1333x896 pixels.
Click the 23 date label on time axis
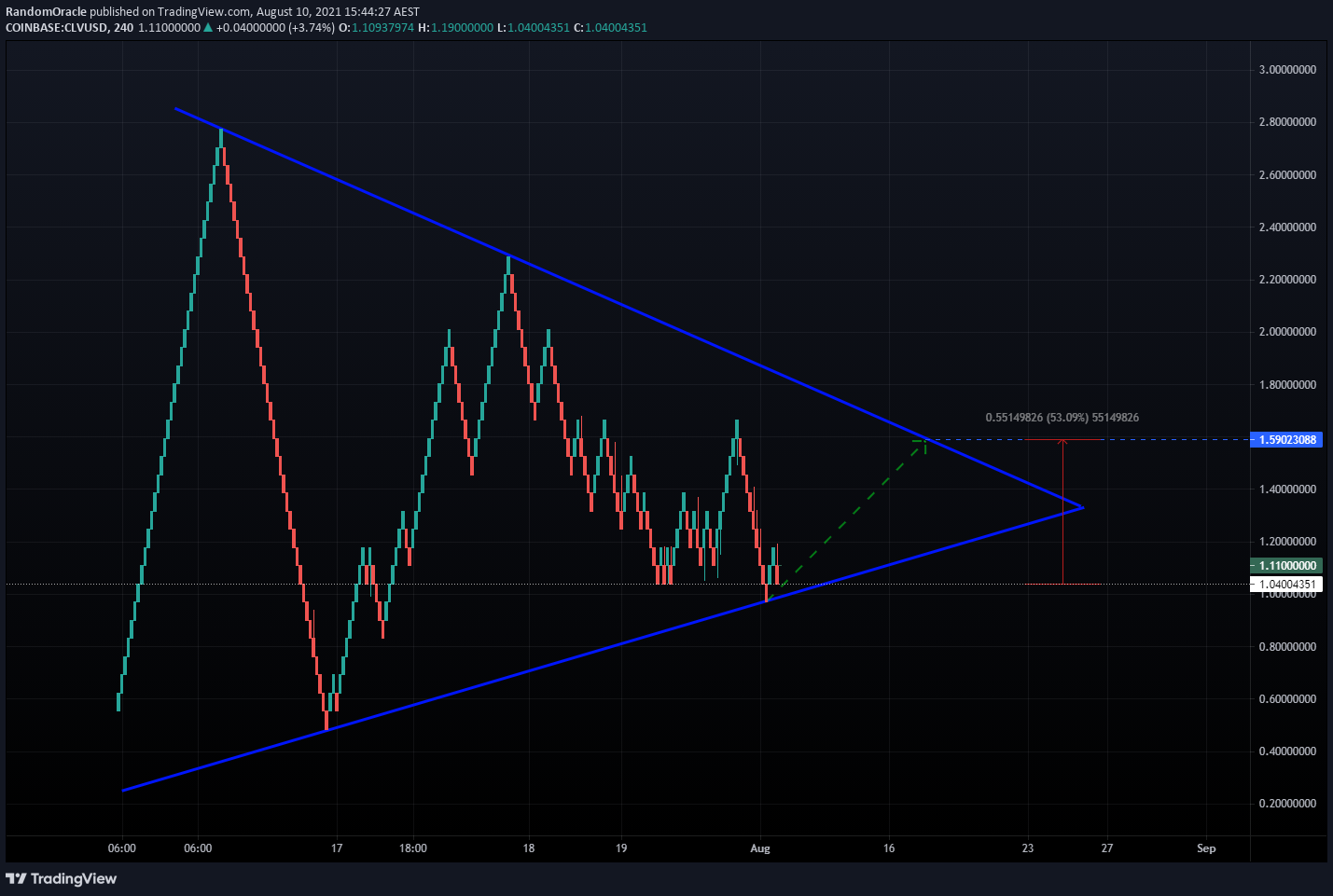(1028, 848)
